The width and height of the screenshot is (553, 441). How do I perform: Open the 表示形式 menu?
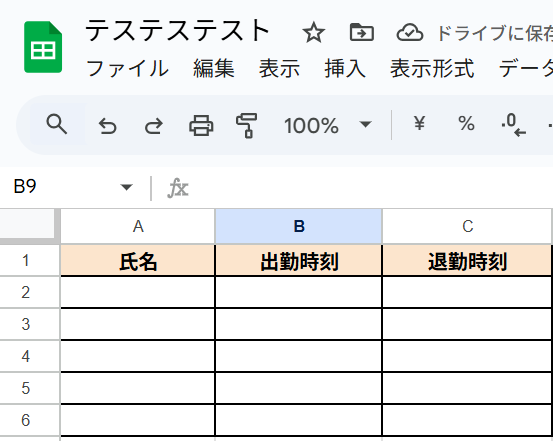[x=432, y=68]
